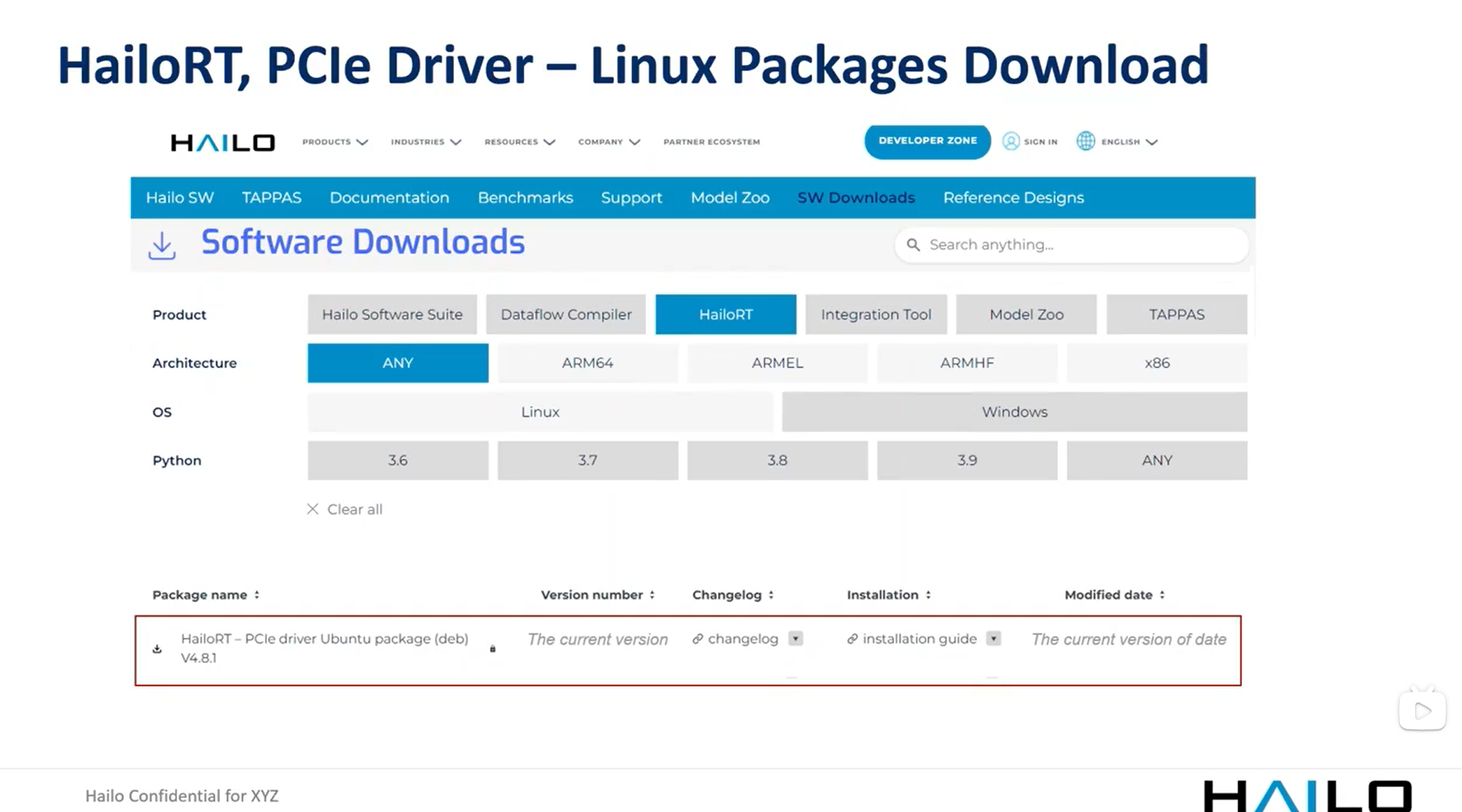Expand the Products menu dropdown

point(335,142)
